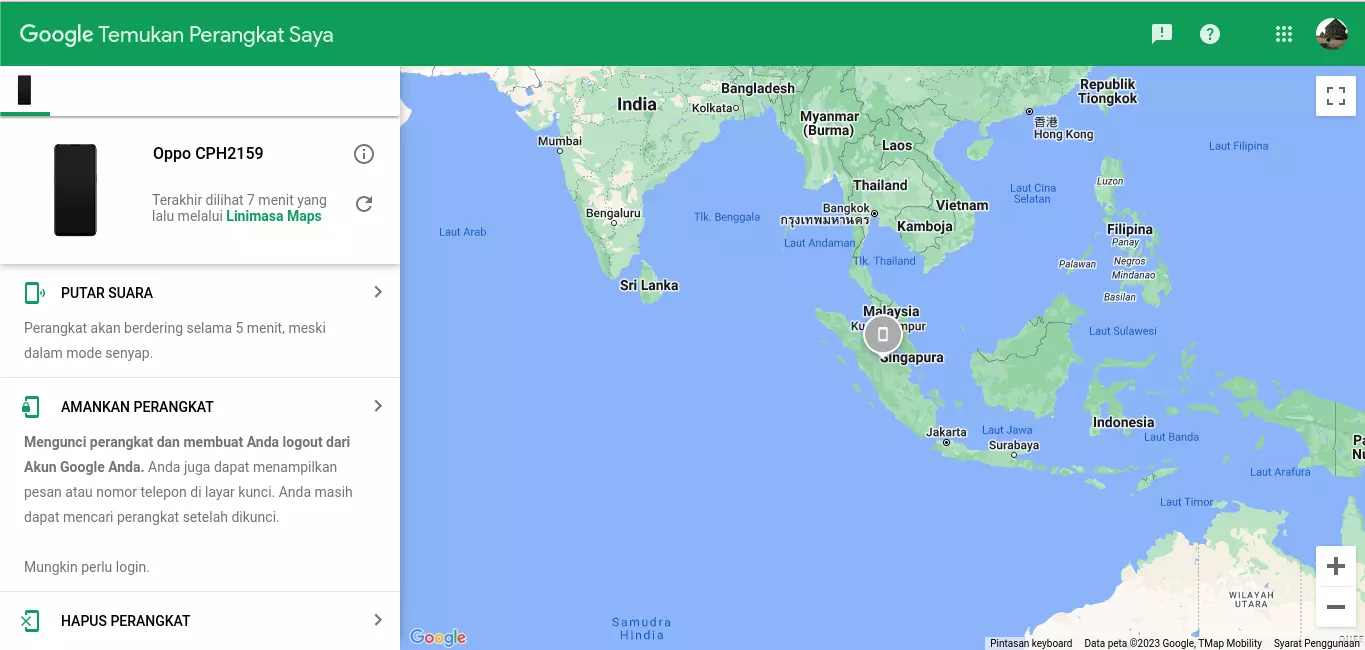Click the Hapus Perangkat erase icon

[30, 621]
